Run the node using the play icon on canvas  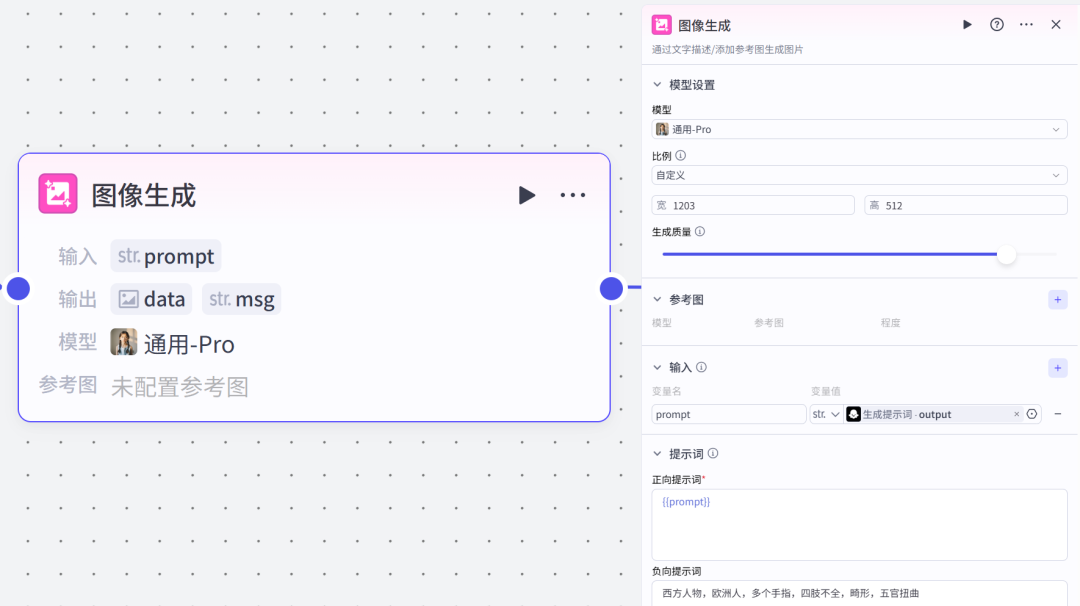pyautogui.click(x=527, y=195)
